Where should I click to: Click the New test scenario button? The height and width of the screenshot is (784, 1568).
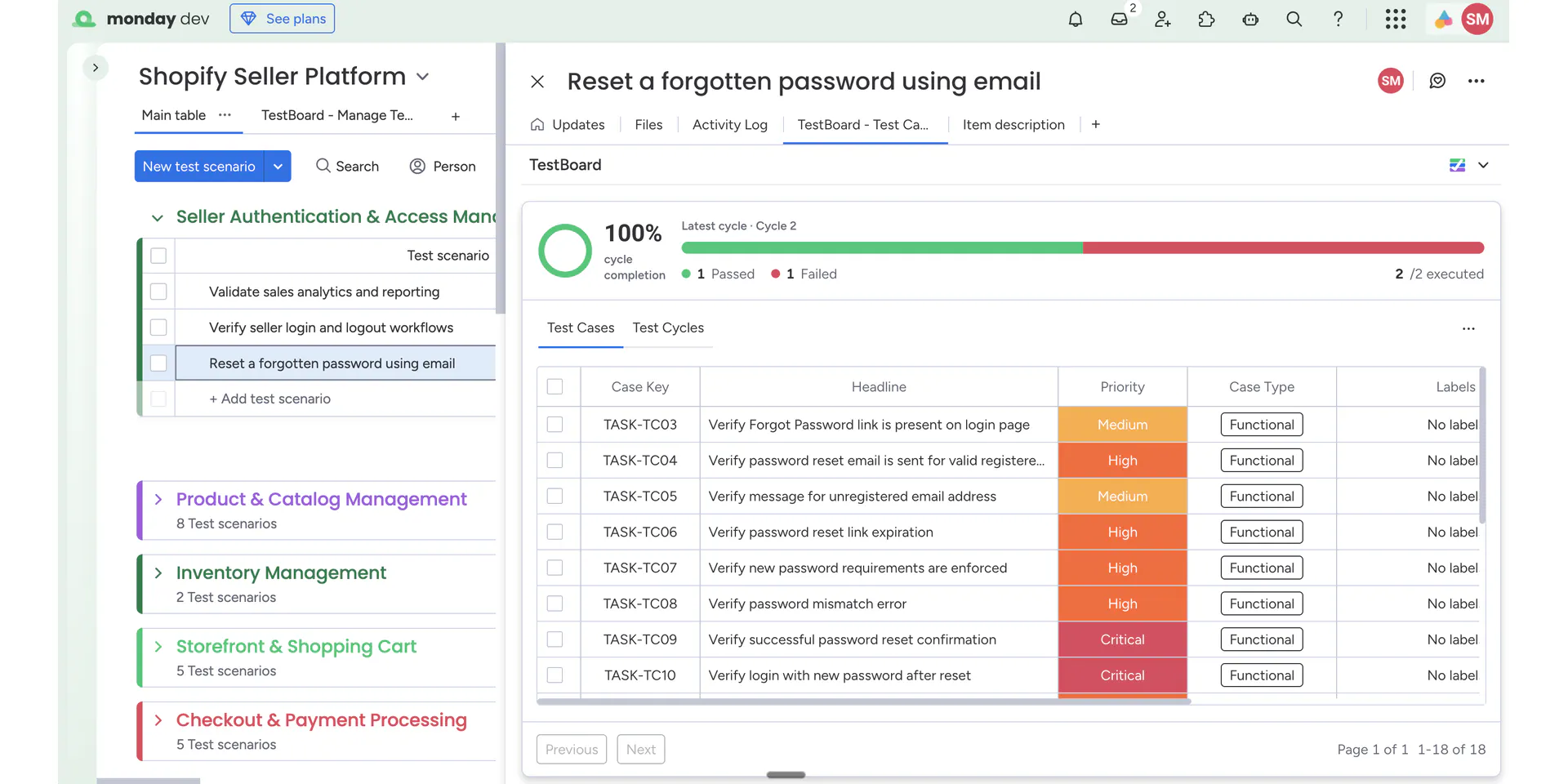coord(199,167)
